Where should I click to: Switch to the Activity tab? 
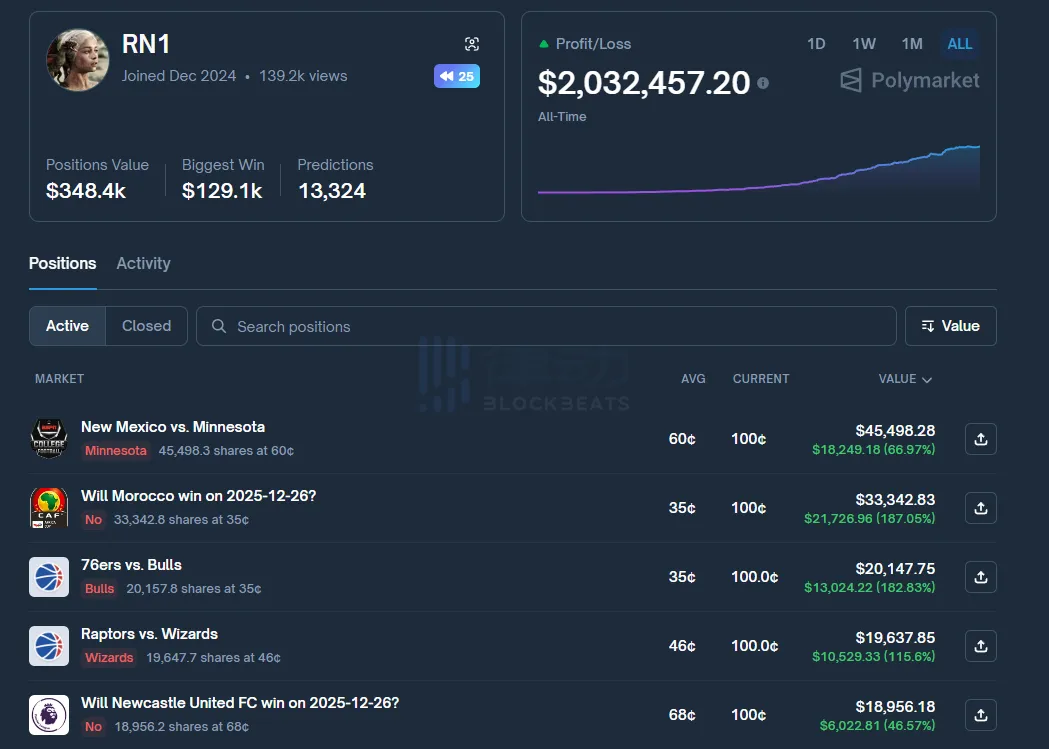pyautogui.click(x=143, y=263)
